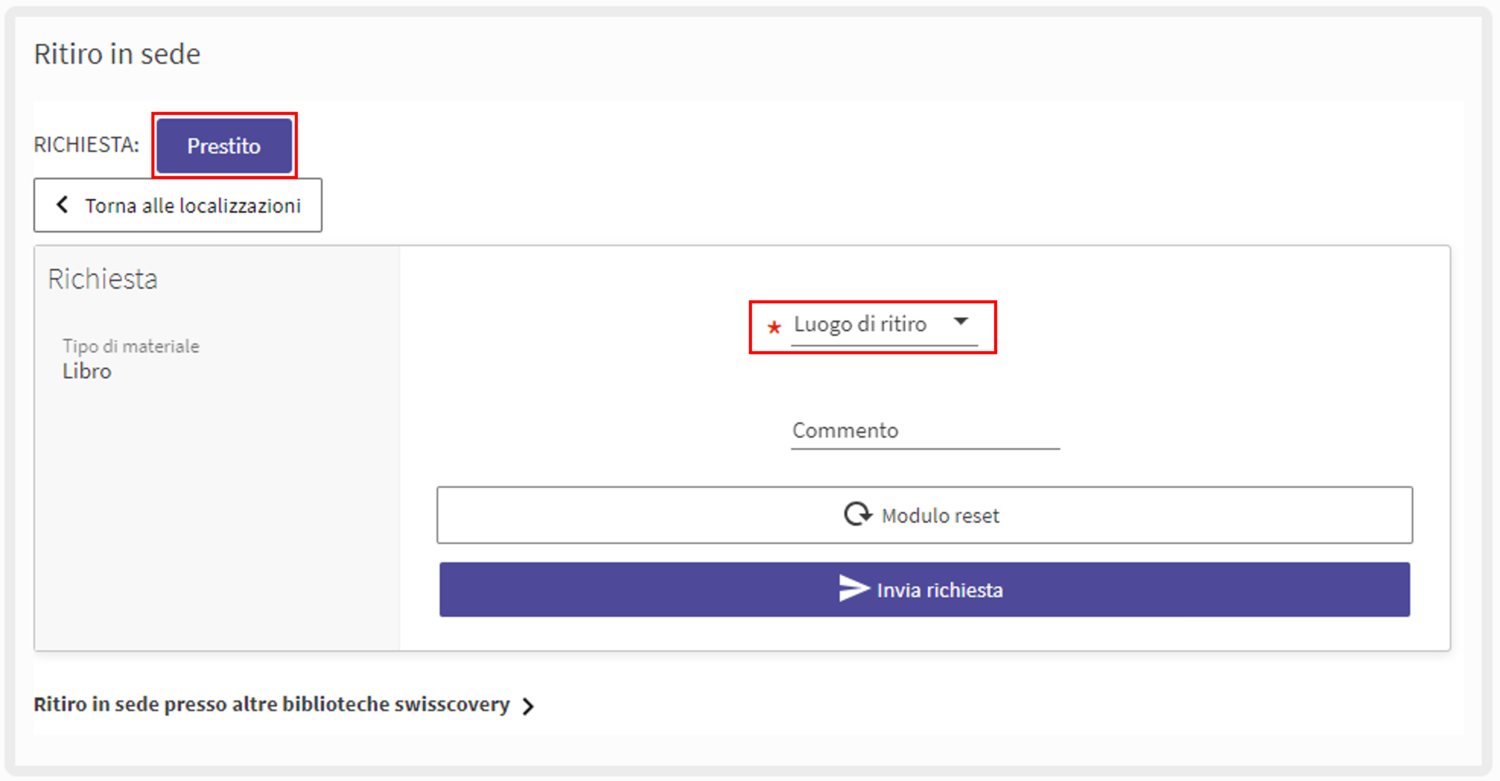Viewport: 1500px width, 781px height.
Task: Click the circular reset arrow icon
Action: [x=857, y=515]
